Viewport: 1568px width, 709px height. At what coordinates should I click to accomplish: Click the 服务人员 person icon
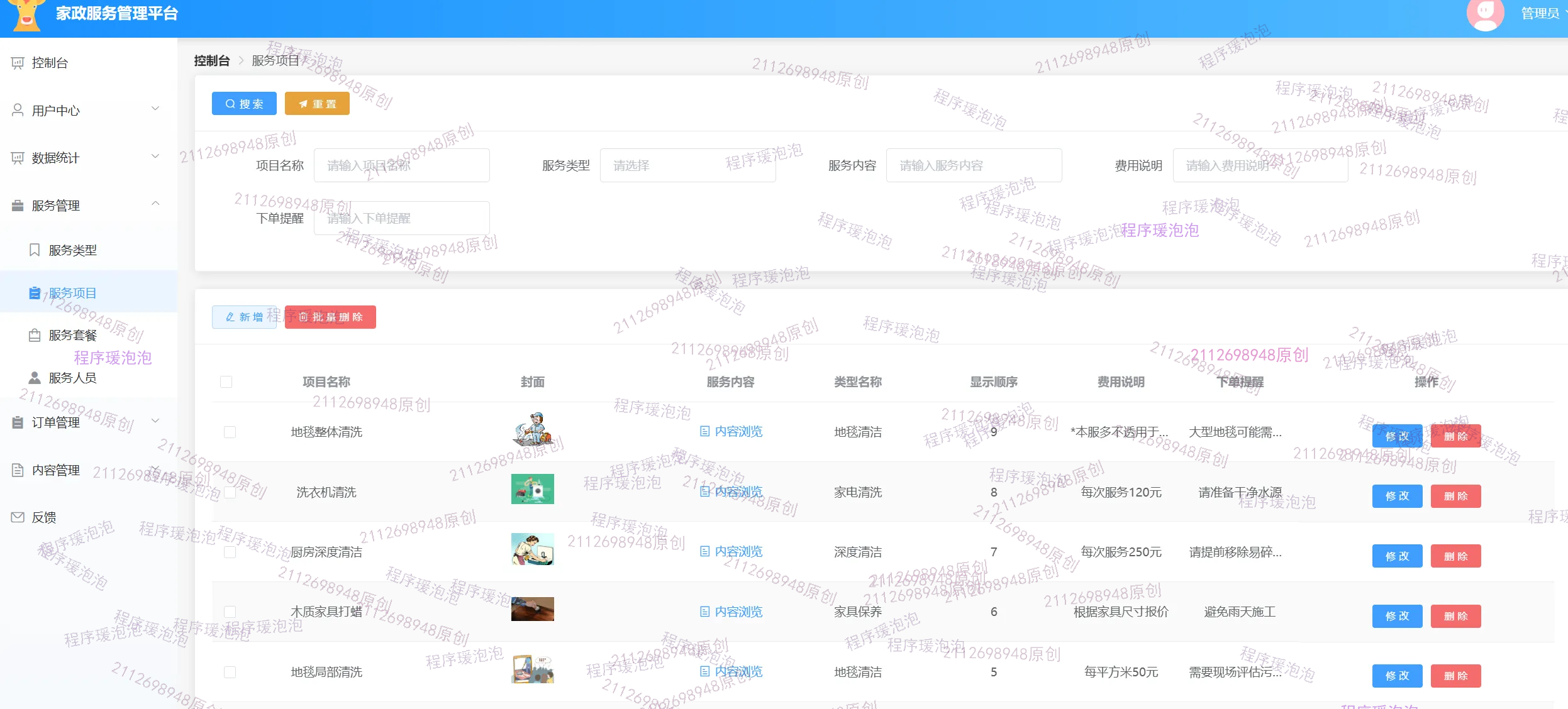35,378
